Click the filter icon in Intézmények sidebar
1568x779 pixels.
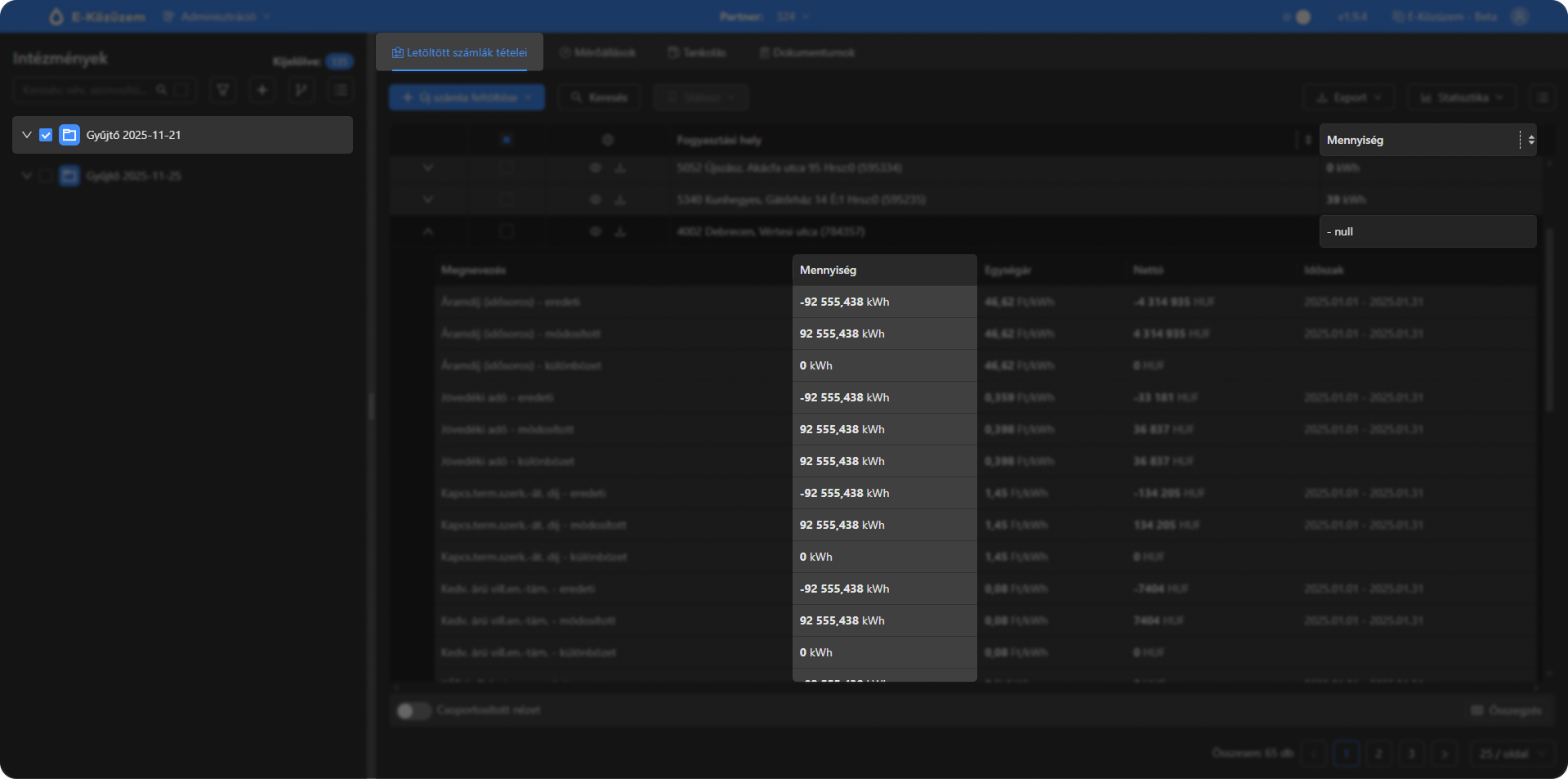point(222,90)
